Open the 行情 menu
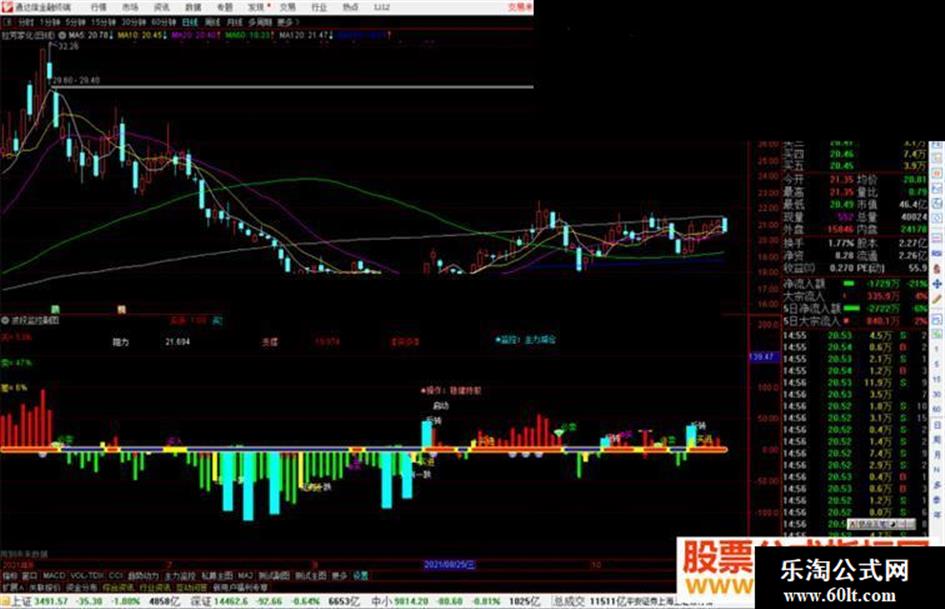 click(x=98, y=7)
